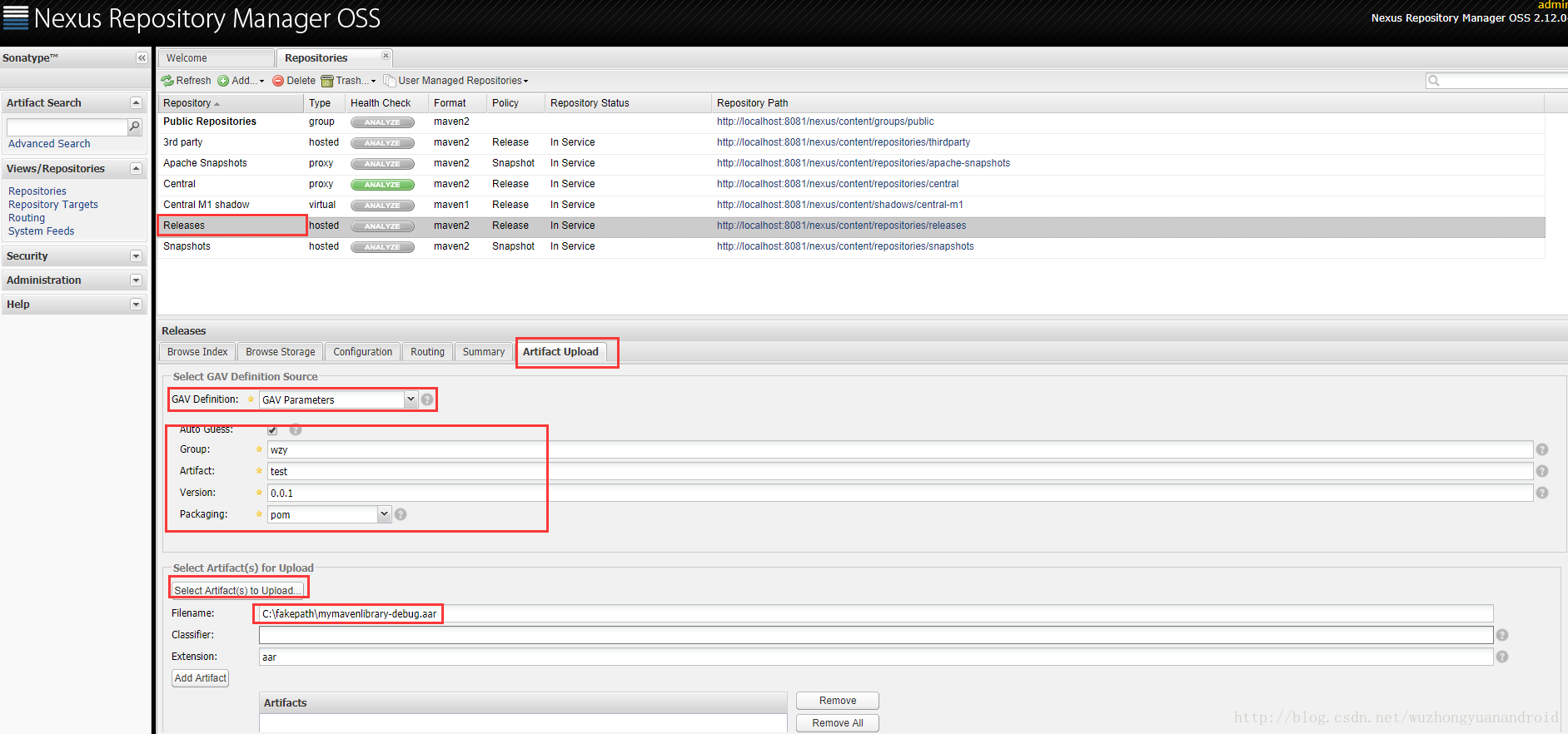Expand the Security section

(136, 256)
